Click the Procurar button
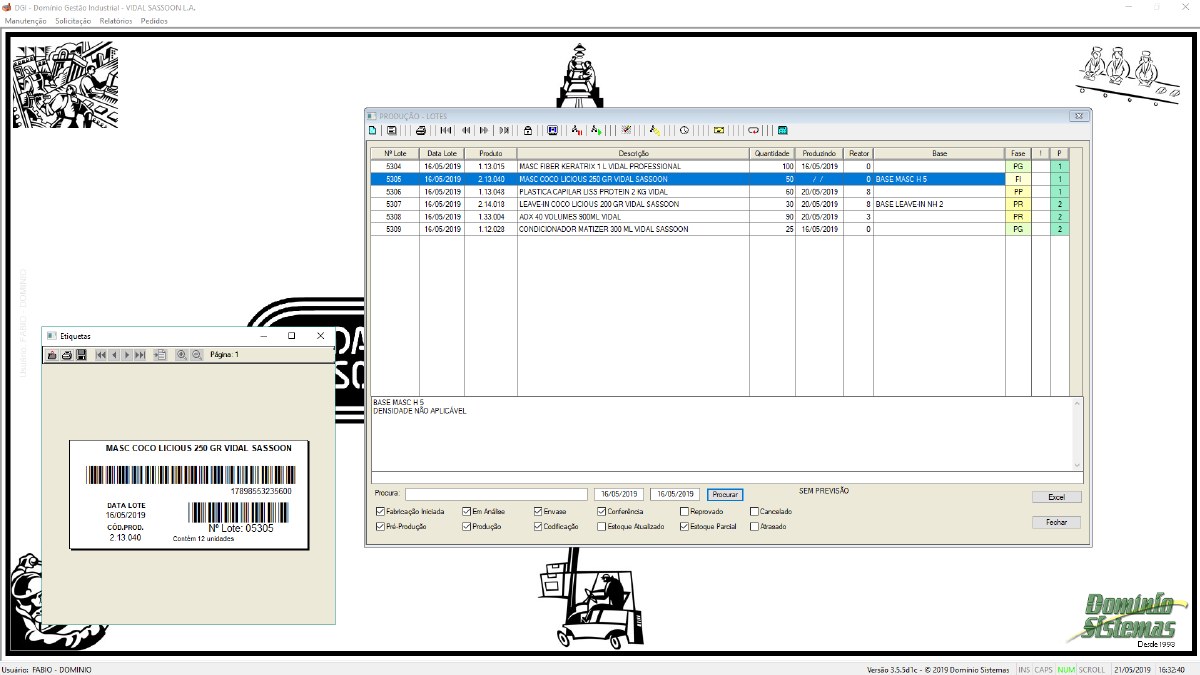The width and height of the screenshot is (1200, 675). 725,494
